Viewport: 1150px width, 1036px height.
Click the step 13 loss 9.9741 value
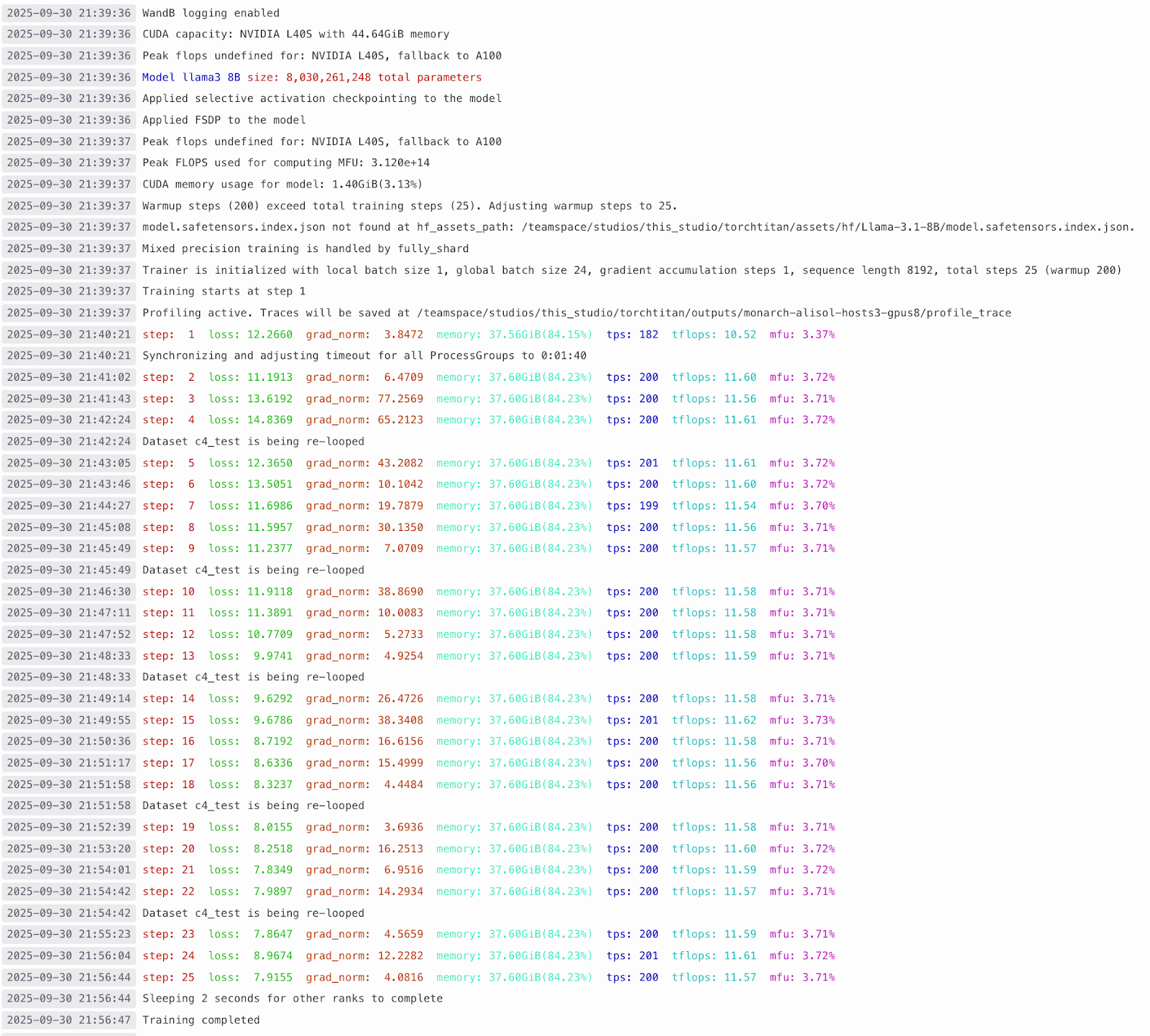272,656
